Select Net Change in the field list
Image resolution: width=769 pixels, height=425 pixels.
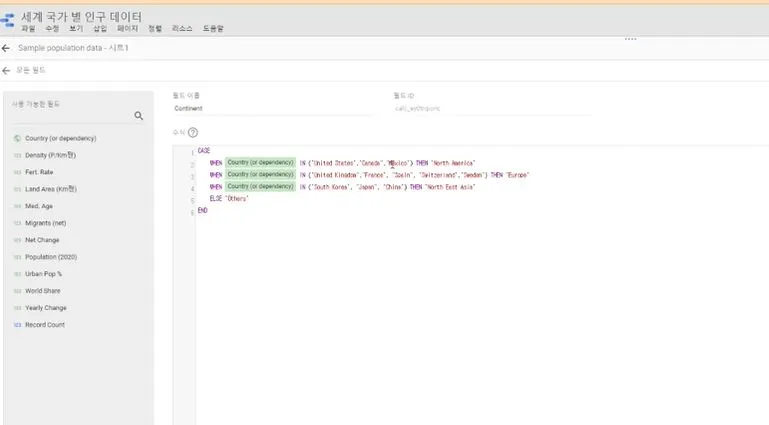(42, 240)
